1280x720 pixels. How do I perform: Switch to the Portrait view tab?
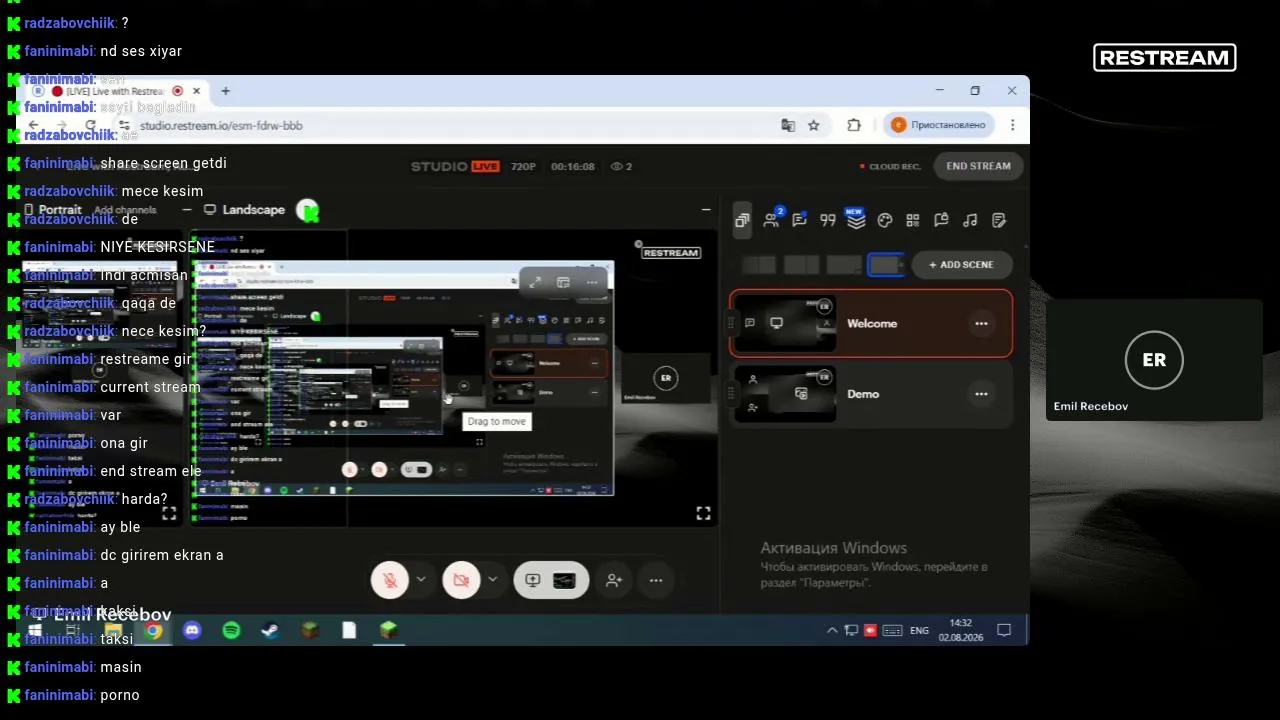(52, 210)
